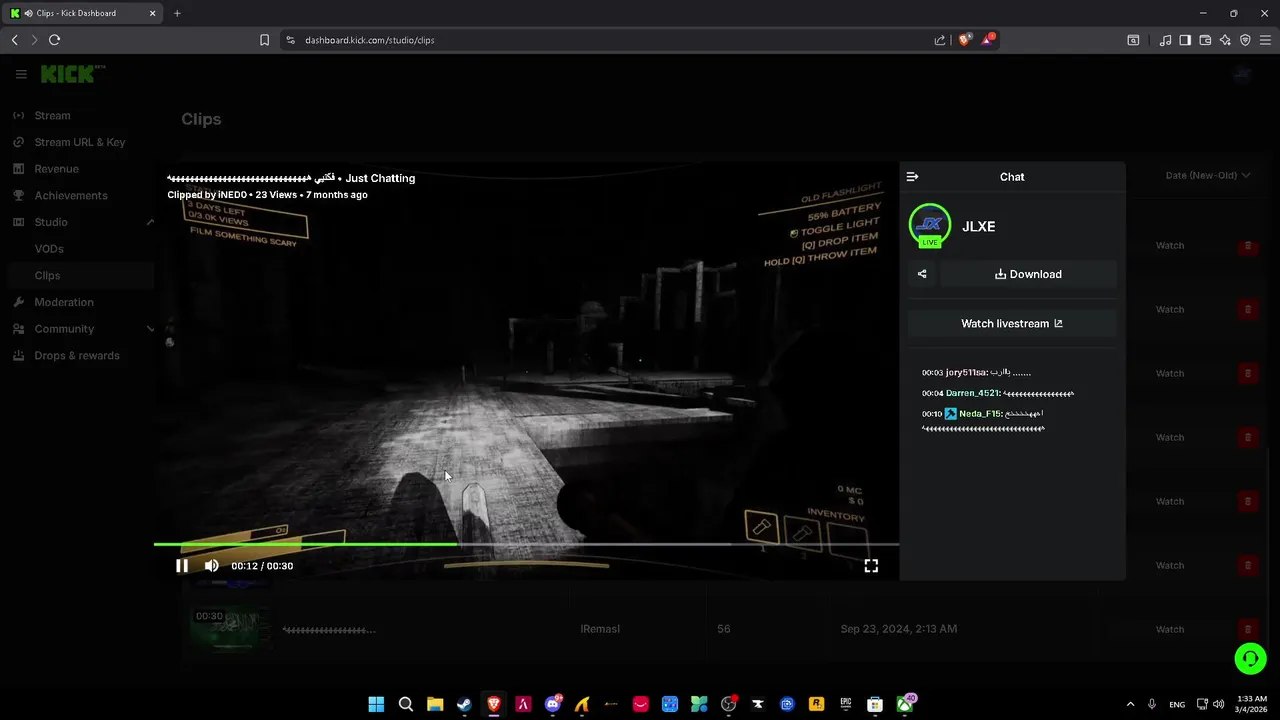Open JLXE channel avatar

pyautogui.click(x=930, y=225)
